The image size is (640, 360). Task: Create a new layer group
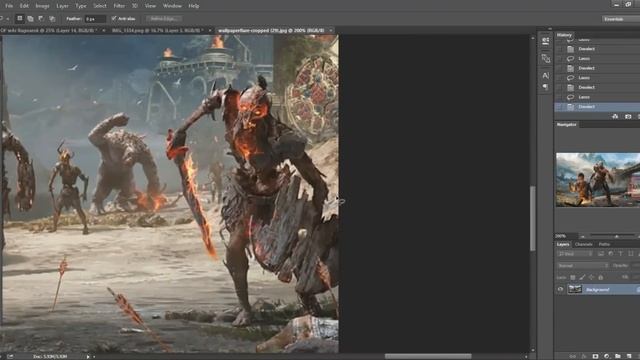click(x=618, y=356)
